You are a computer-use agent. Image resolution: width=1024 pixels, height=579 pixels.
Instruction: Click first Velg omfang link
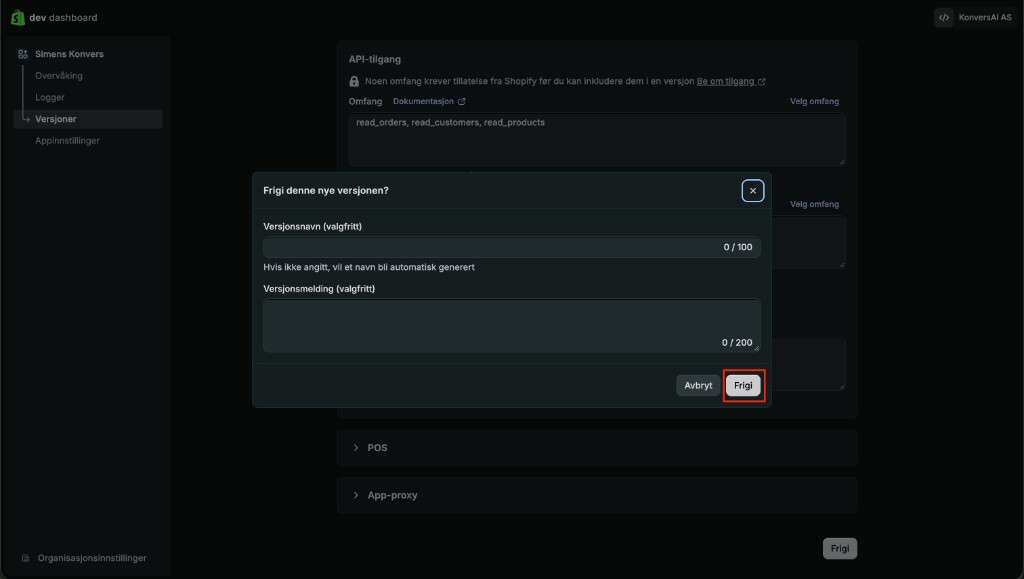point(814,101)
